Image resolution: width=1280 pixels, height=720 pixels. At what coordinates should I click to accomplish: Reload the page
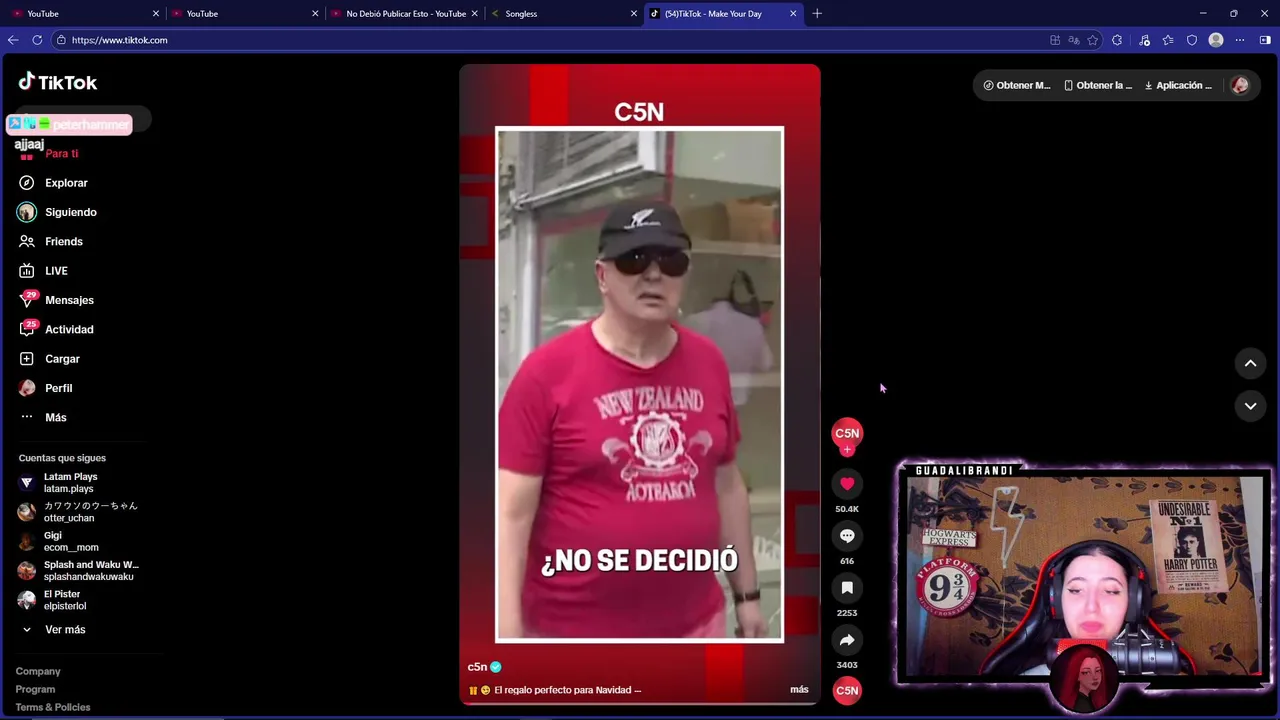point(37,40)
